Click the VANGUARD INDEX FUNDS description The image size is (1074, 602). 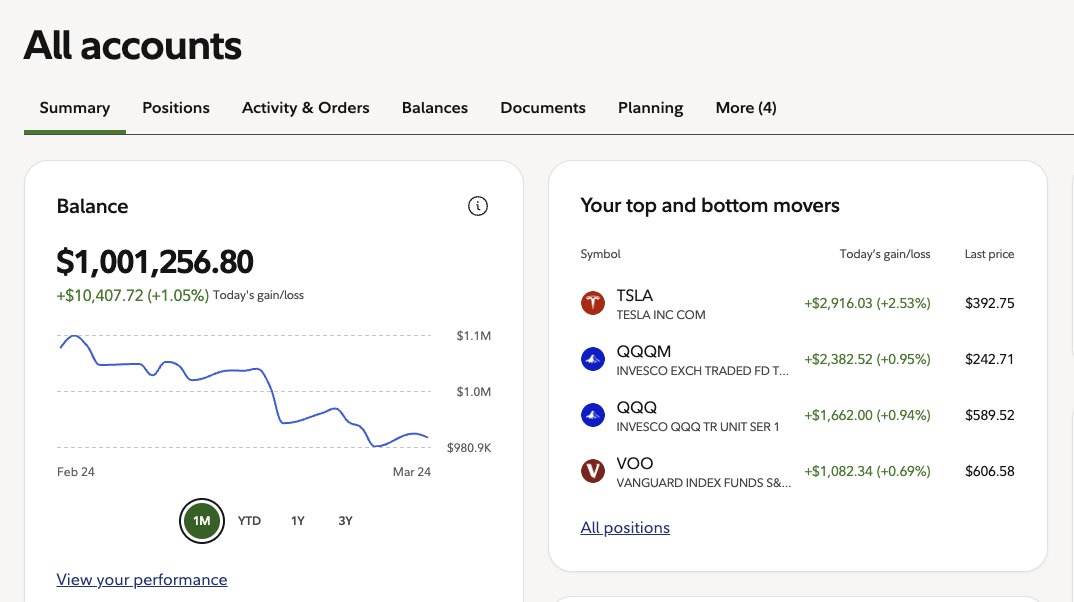coord(703,484)
